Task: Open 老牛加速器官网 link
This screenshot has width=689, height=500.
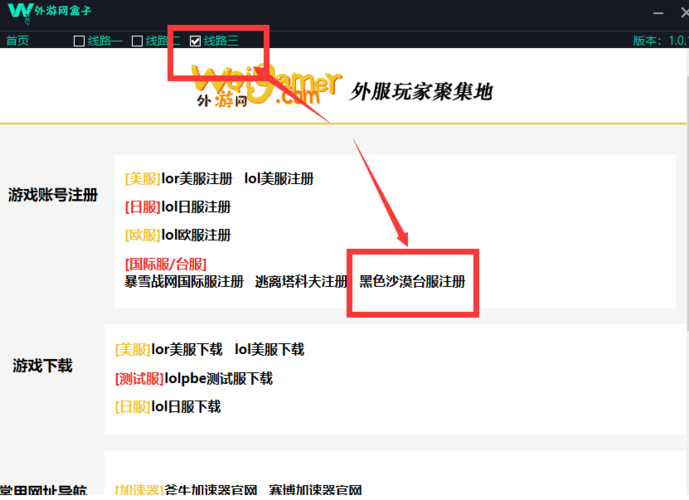Action: coord(211,490)
